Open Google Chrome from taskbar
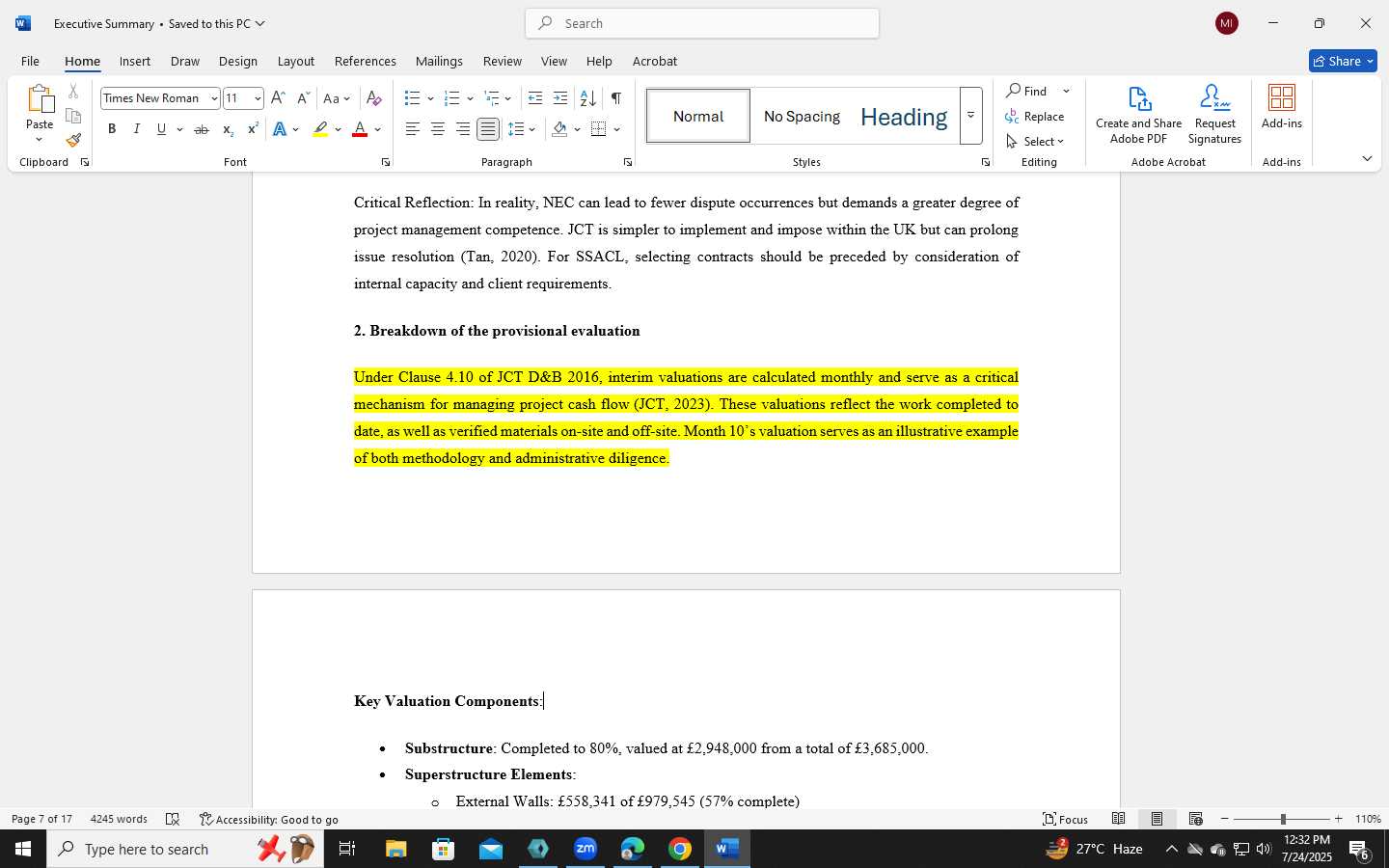The height and width of the screenshot is (868, 1389). click(x=680, y=849)
